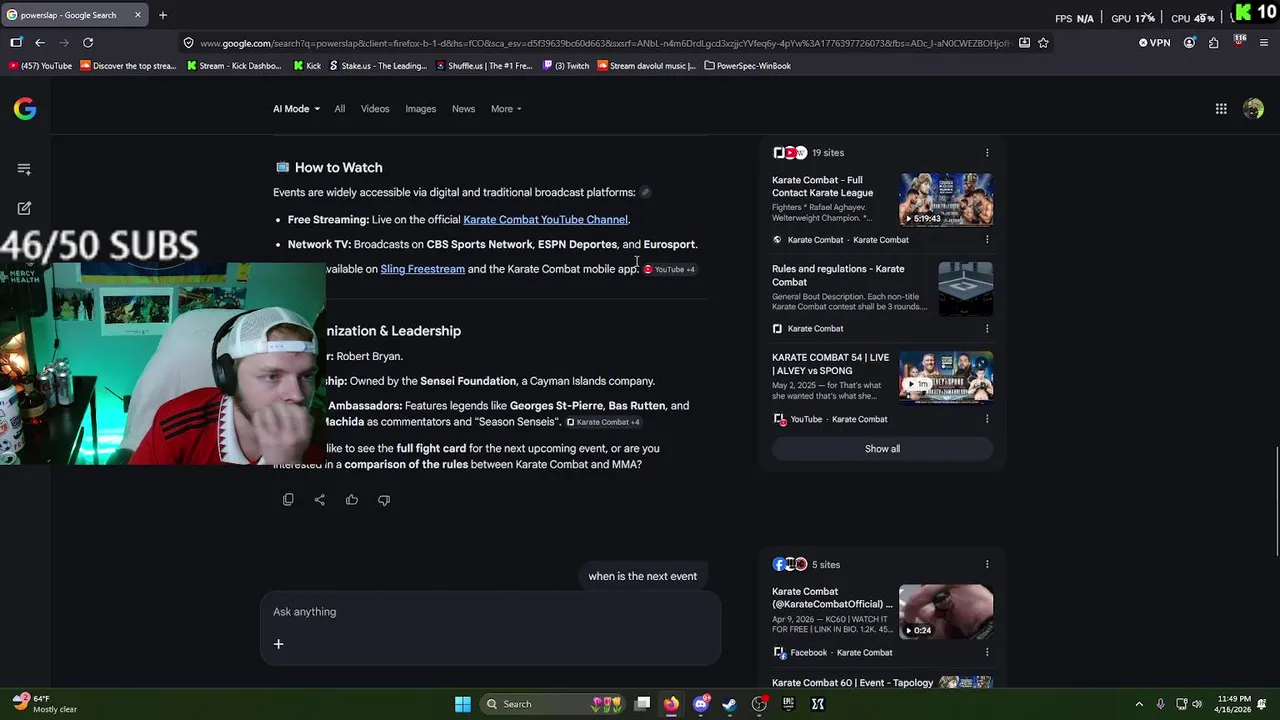This screenshot has height=720, width=1280.
Task: Copy the AI response text
Action: click(x=288, y=500)
